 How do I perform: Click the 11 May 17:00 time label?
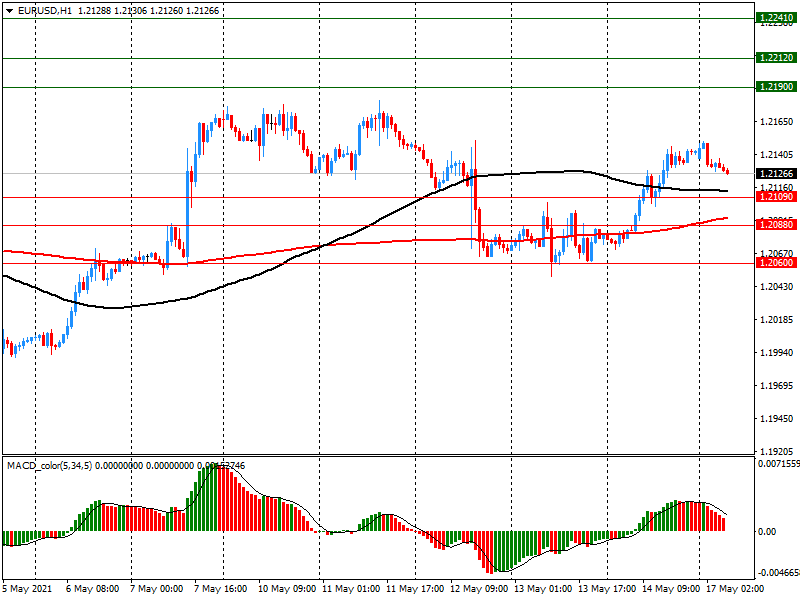414,589
